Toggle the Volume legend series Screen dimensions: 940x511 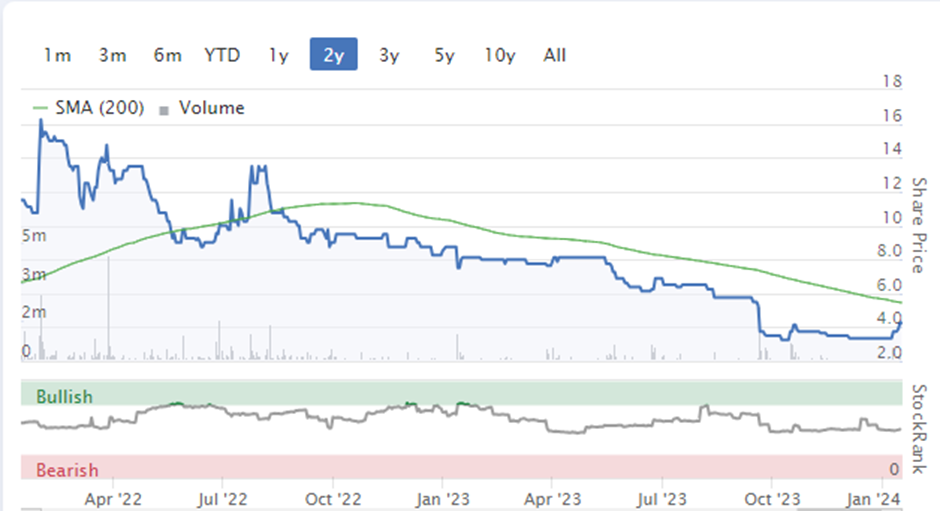(212, 108)
